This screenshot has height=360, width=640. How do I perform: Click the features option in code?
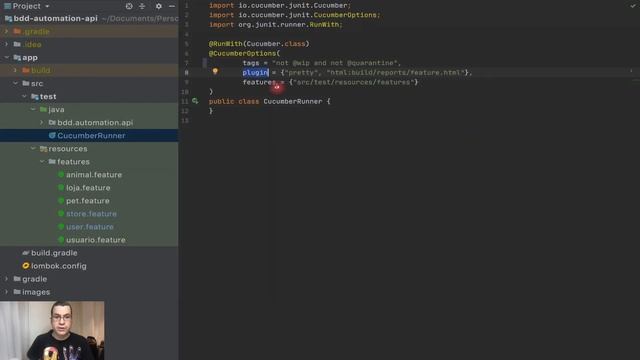click(x=259, y=82)
